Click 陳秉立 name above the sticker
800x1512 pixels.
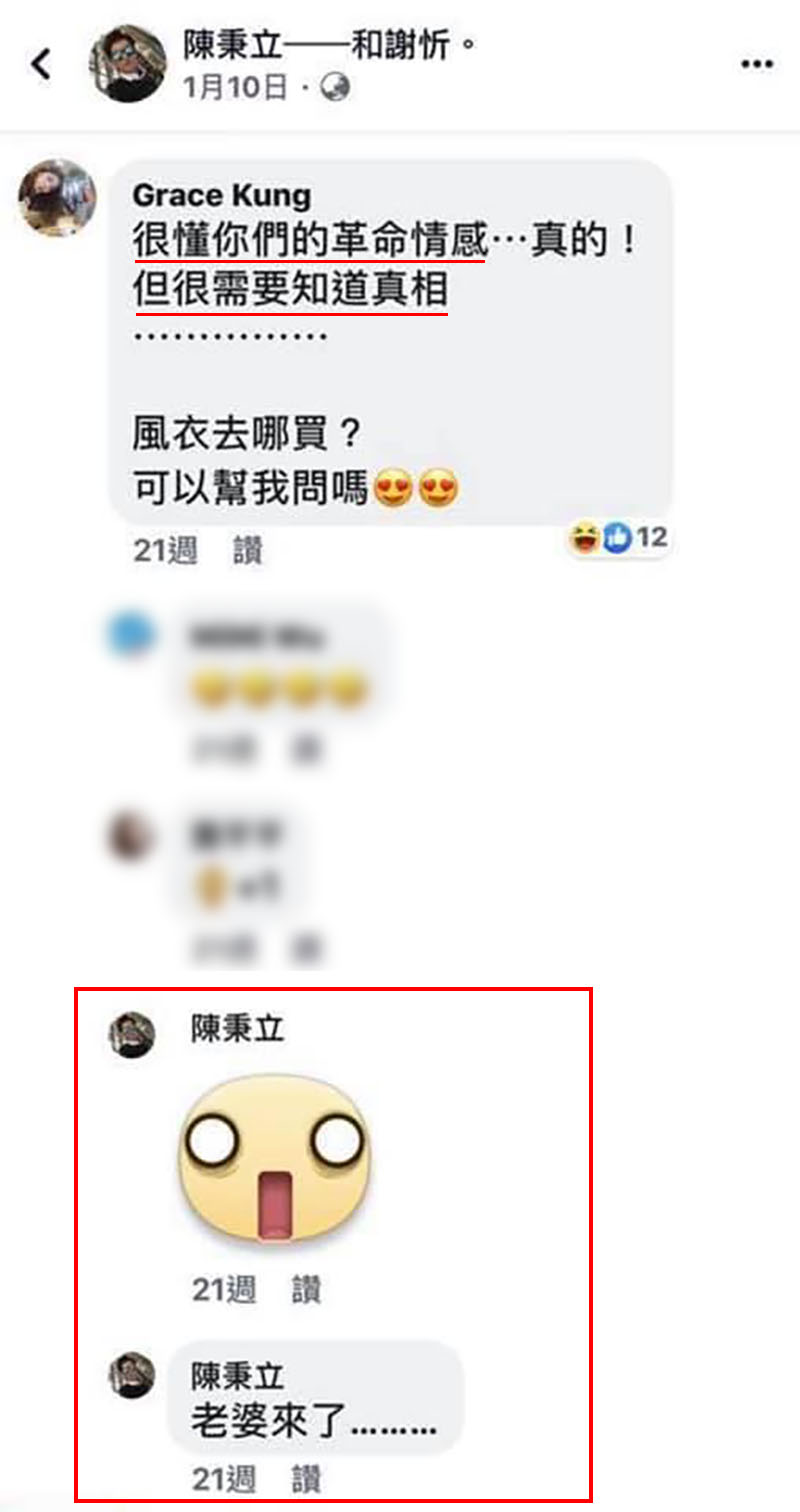pos(238,1030)
